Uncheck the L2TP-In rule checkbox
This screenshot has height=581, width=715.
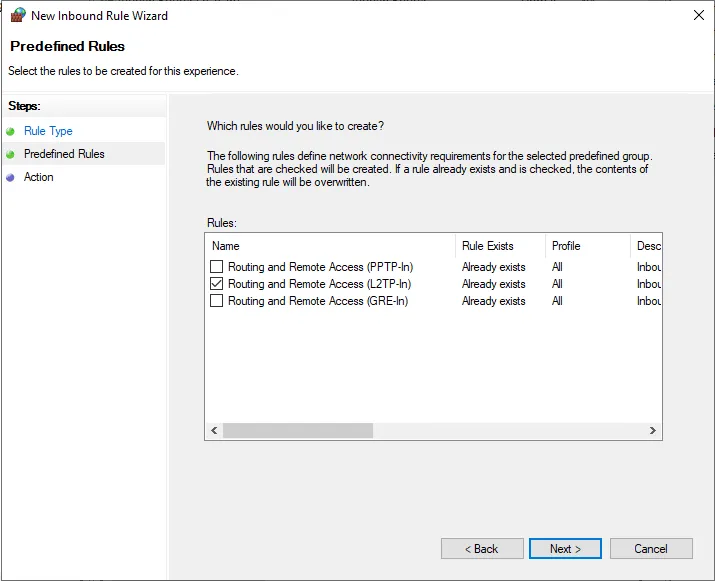click(x=216, y=284)
